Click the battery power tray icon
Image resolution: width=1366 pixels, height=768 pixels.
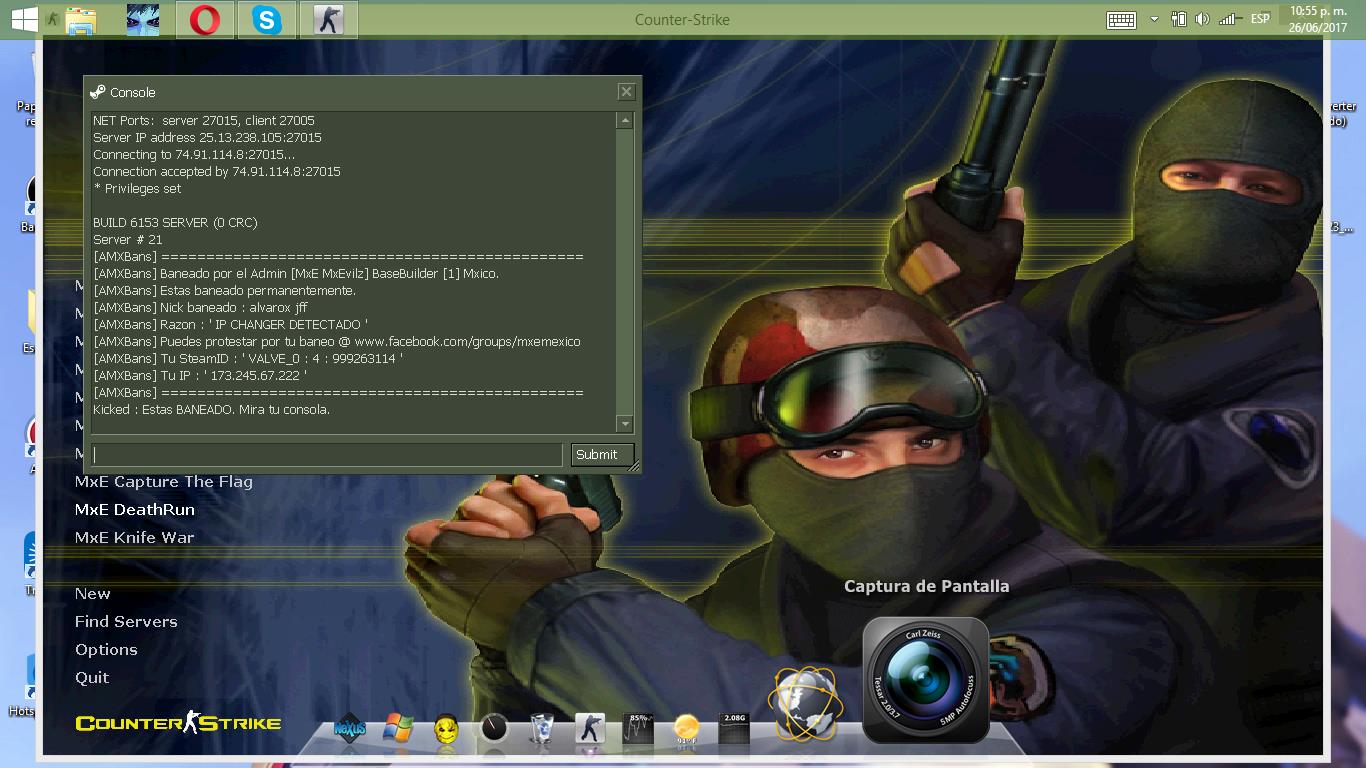pyautogui.click(x=1179, y=19)
